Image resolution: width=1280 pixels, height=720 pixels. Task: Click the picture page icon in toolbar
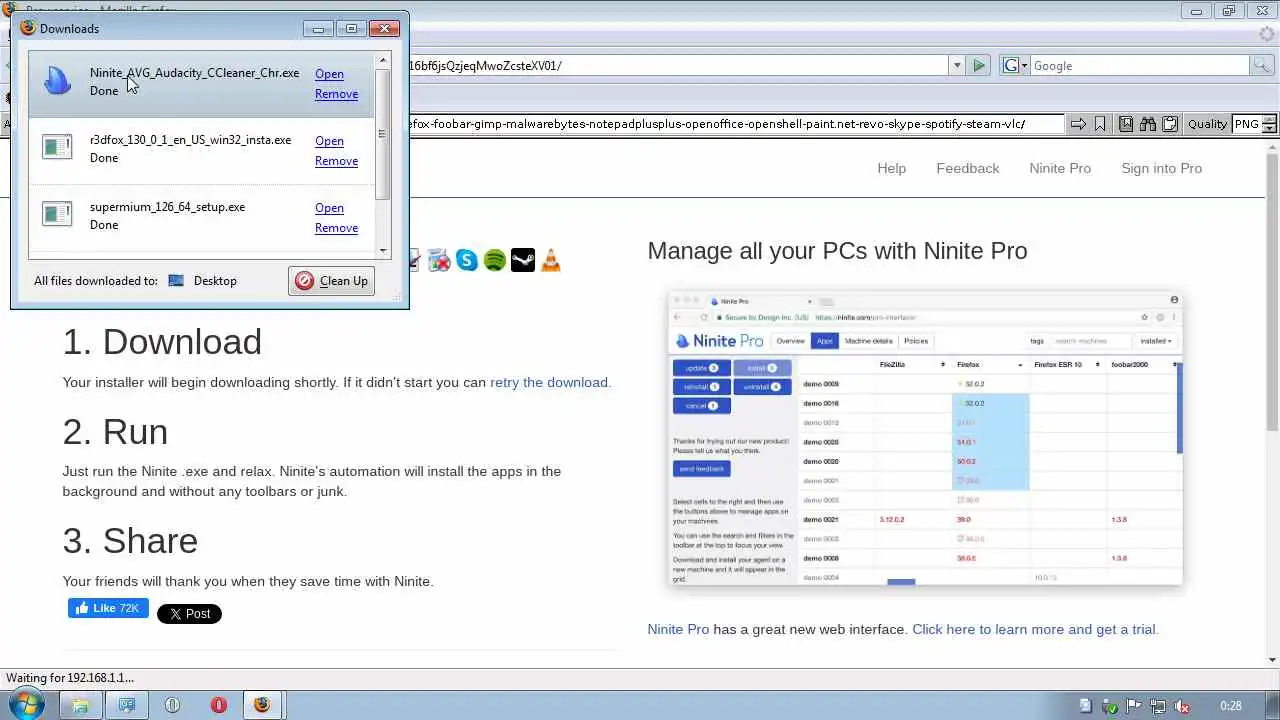tap(1126, 124)
